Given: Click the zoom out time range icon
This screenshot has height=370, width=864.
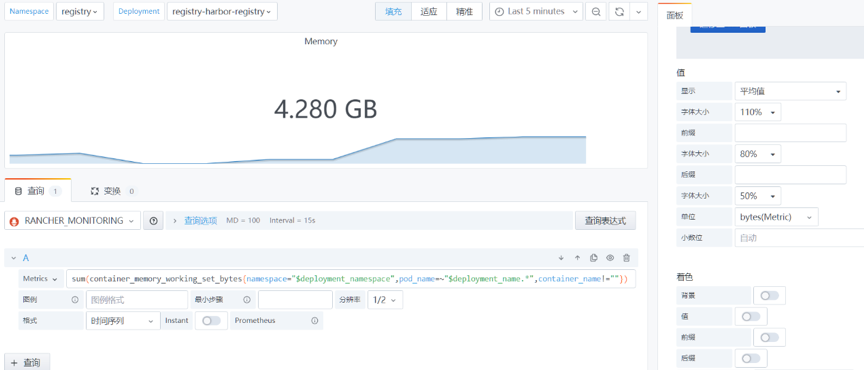Looking at the screenshot, I should pyautogui.click(x=596, y=12).
